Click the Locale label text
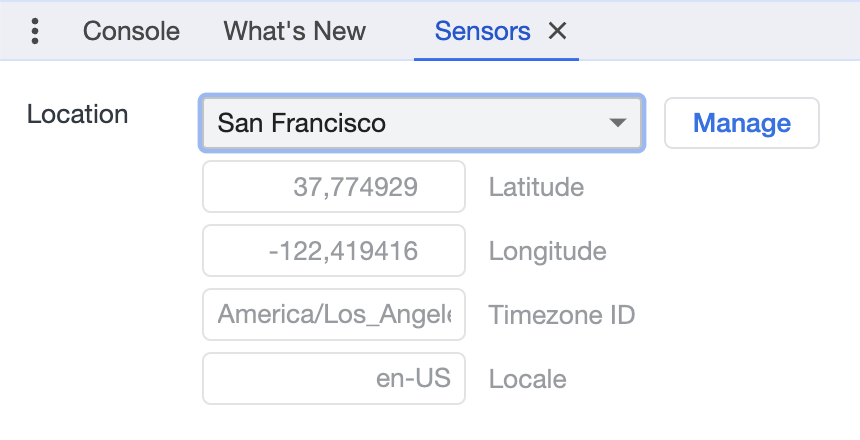This screenshot has width=860, height=440. (x=527, y=380)
